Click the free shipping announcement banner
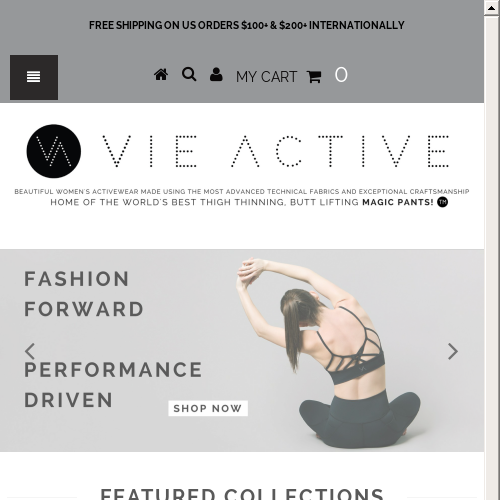The image size is (500, 500). (x=246, y=25)
